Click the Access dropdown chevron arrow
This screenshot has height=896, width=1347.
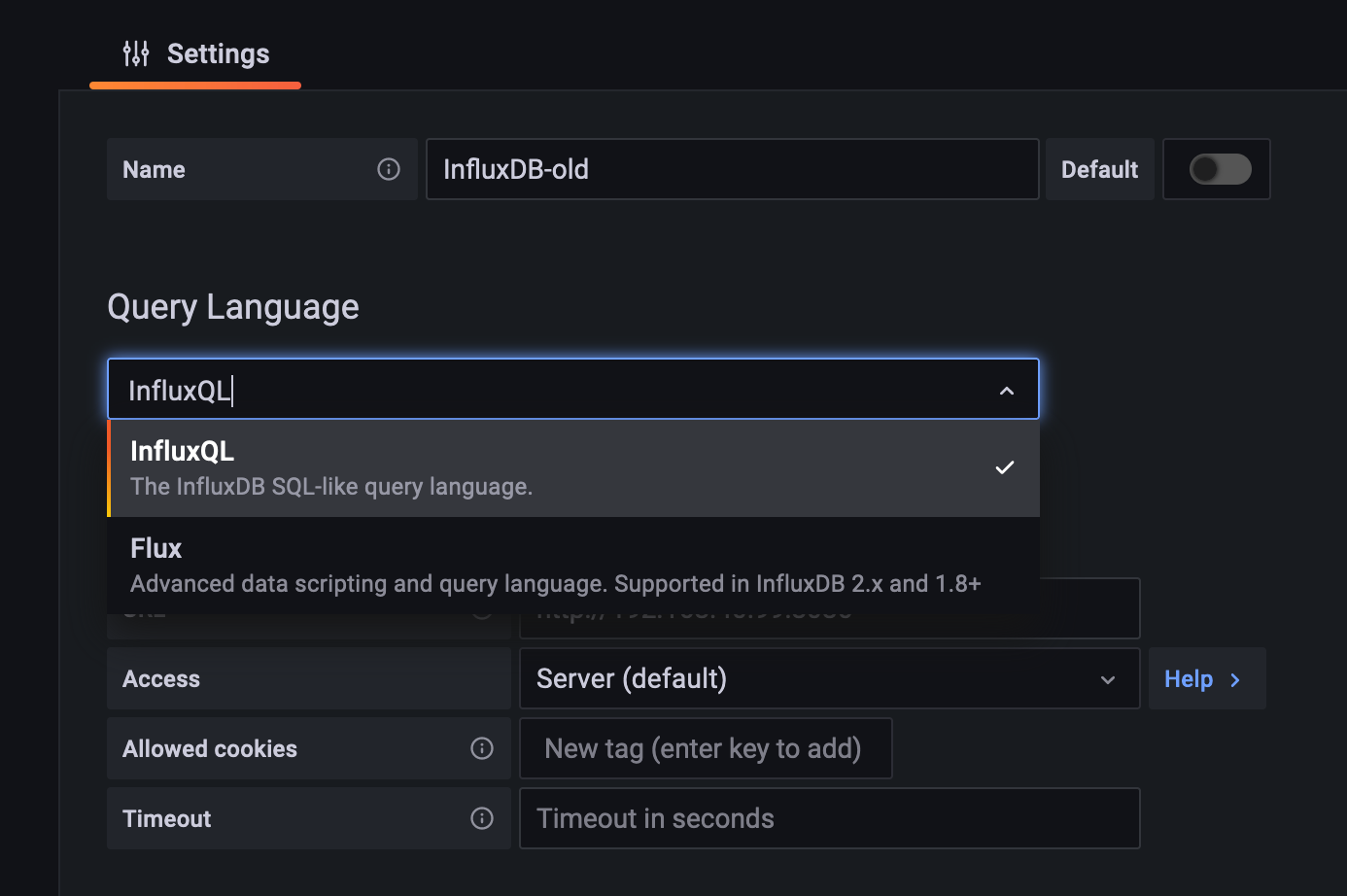point(1108,679)
